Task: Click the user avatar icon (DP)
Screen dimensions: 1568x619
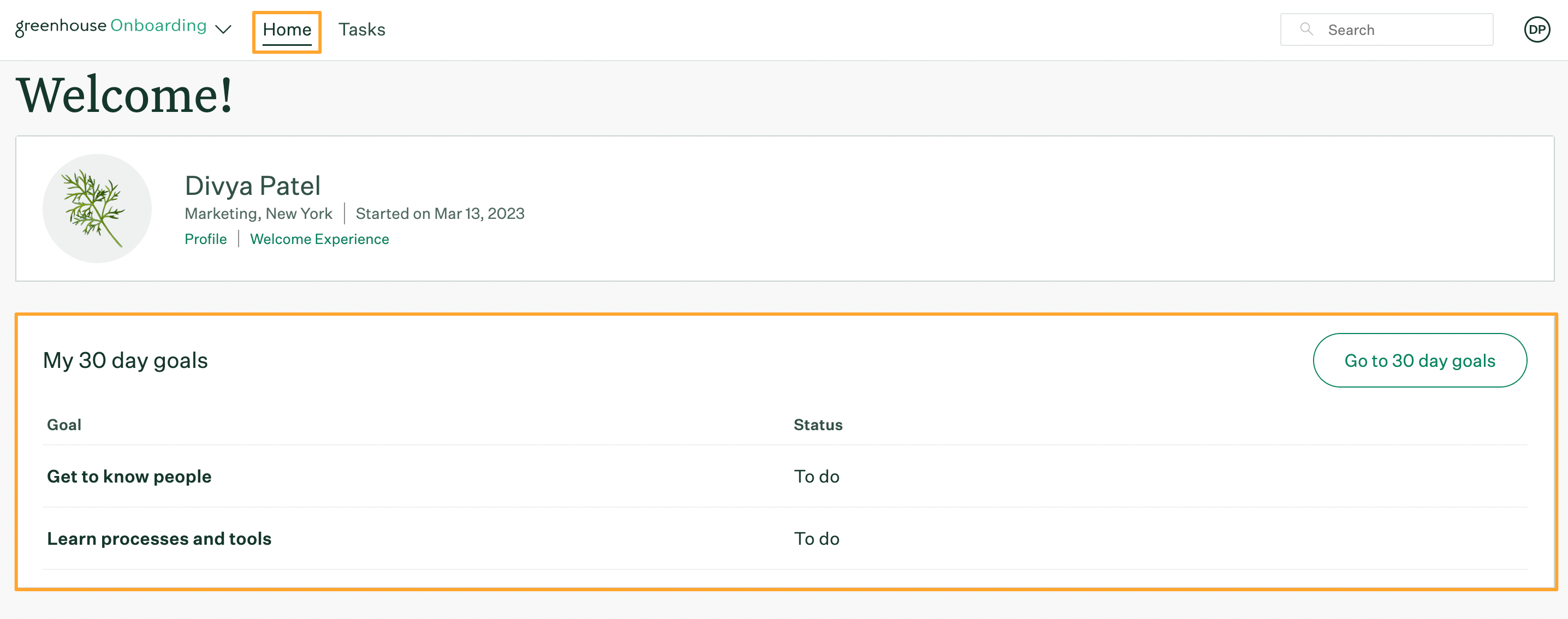Action: pyautogui.click(x=1535, y=29)
